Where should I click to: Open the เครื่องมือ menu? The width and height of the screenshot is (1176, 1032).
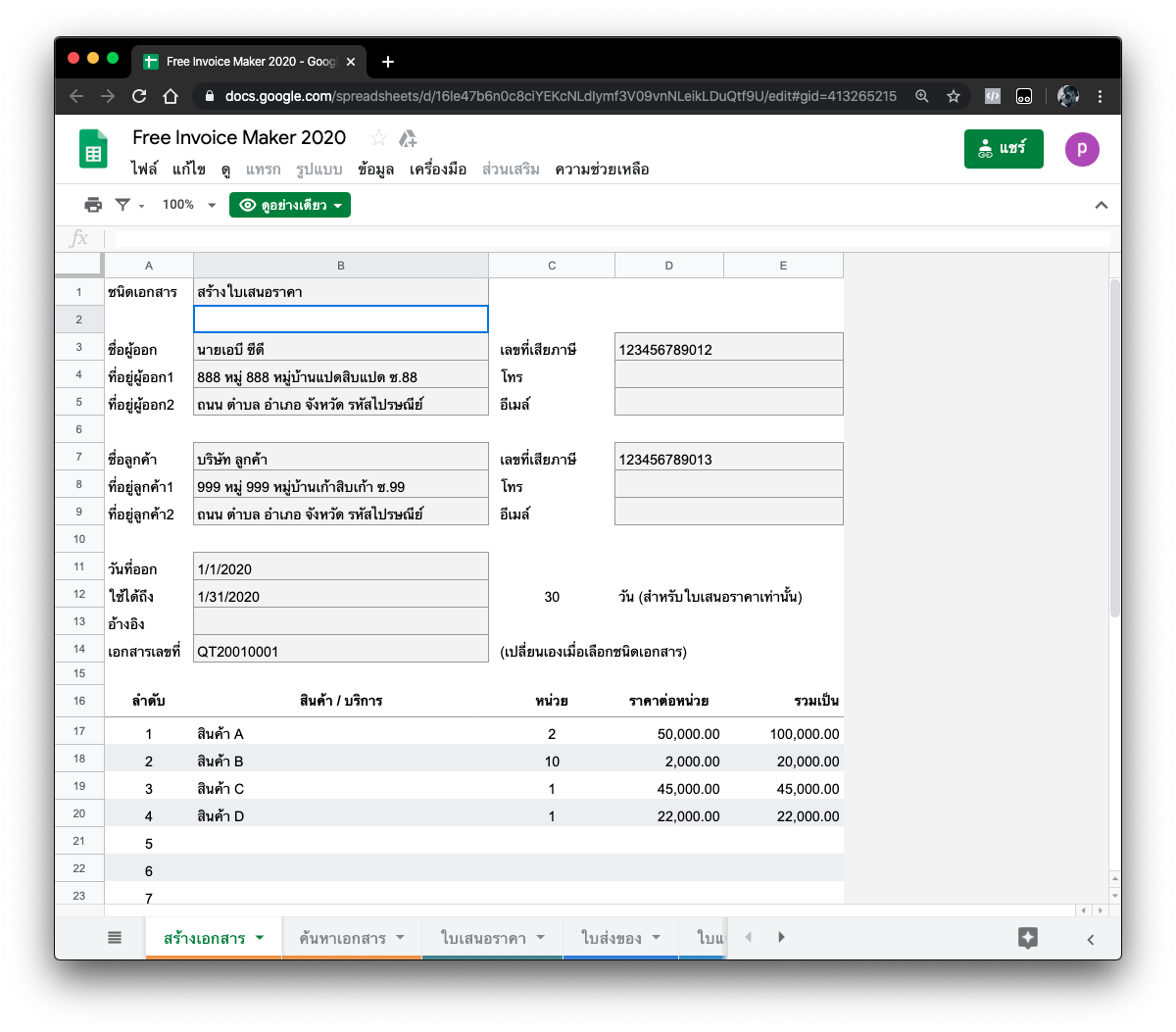tap(438, 170)
